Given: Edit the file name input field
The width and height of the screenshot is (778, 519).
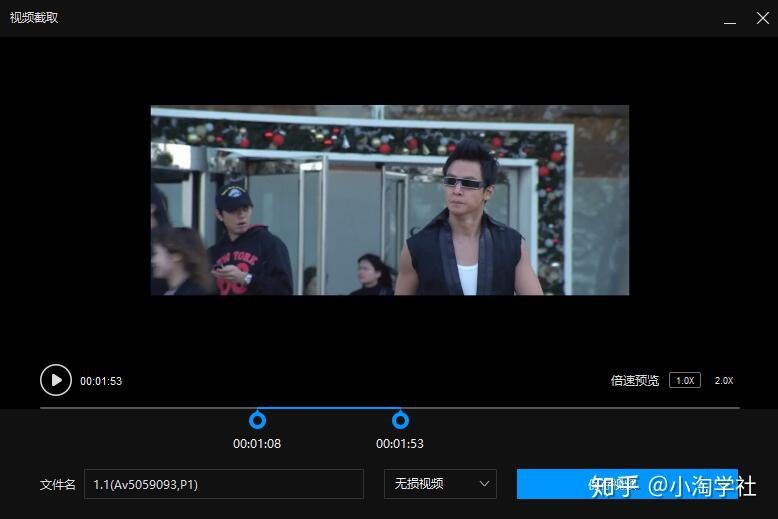Looking at the screenshot, I should (x=224, y=484).
